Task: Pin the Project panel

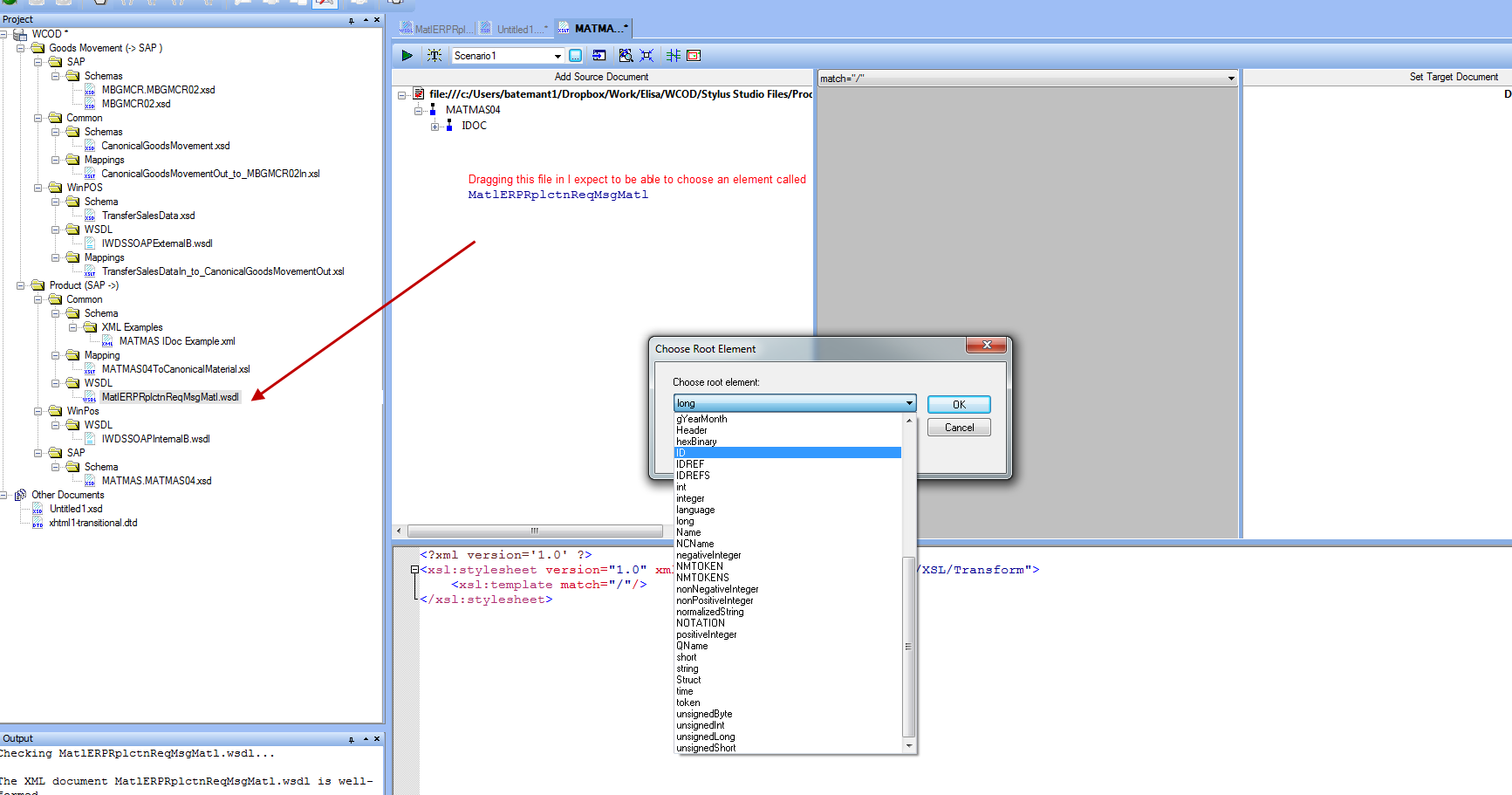Action: tap(352, 20)
